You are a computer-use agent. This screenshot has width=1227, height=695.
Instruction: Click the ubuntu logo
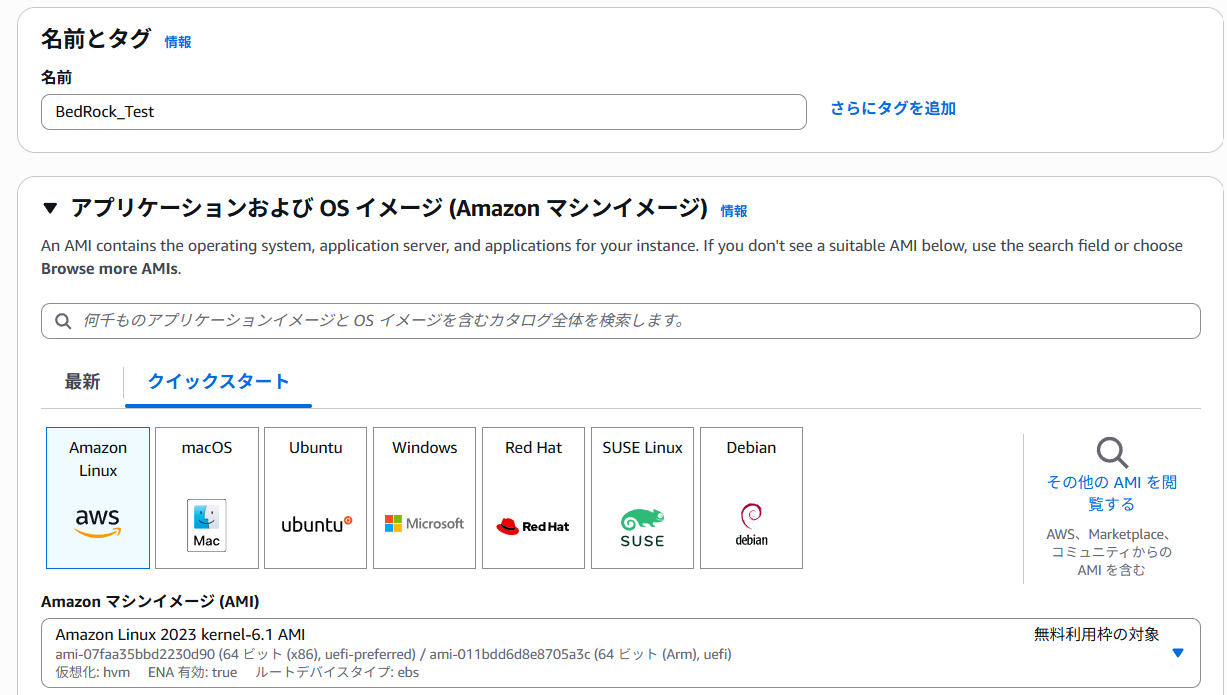tap(315, 522)
